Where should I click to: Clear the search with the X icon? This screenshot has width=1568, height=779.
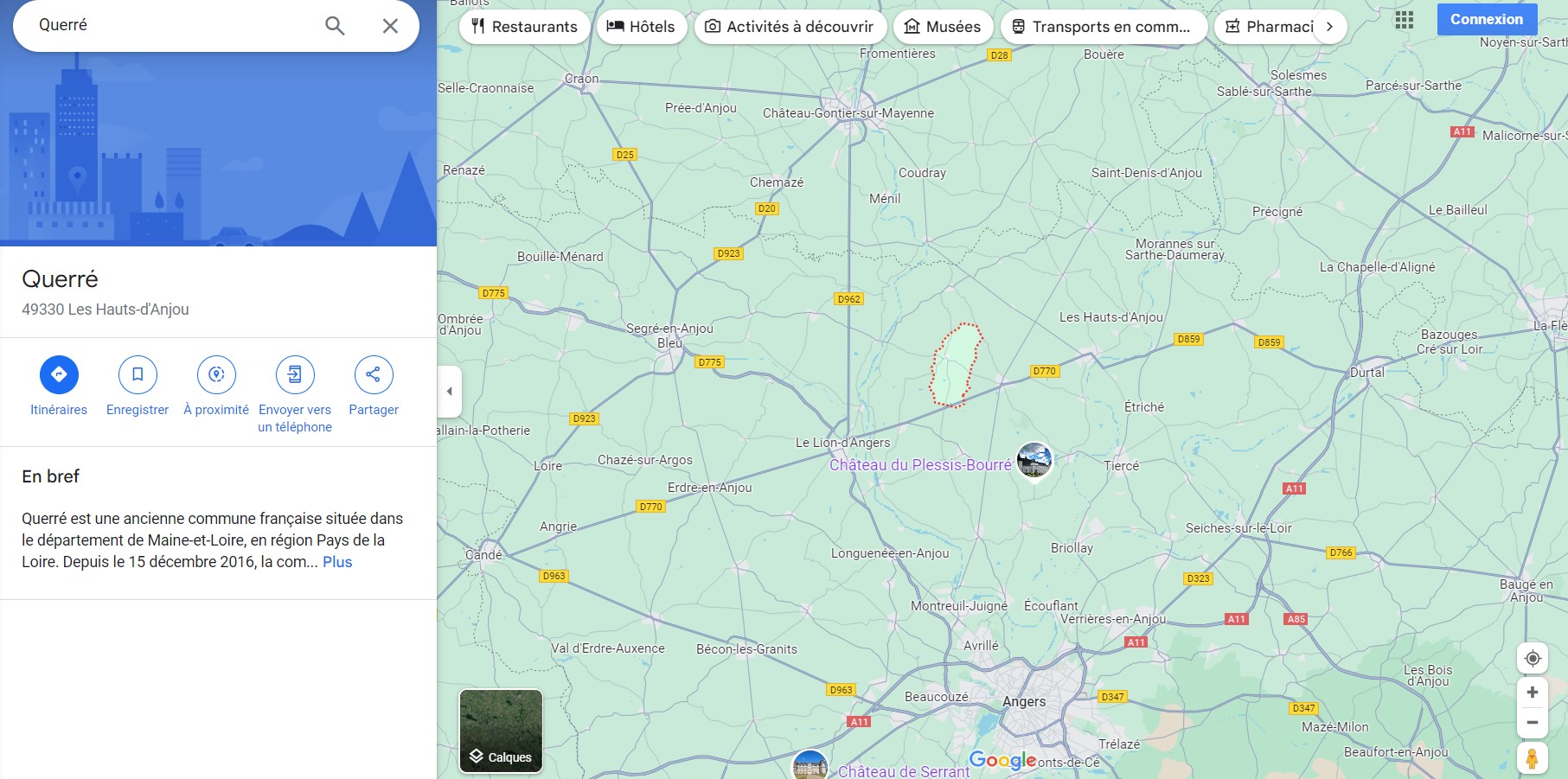click(390, 26)
